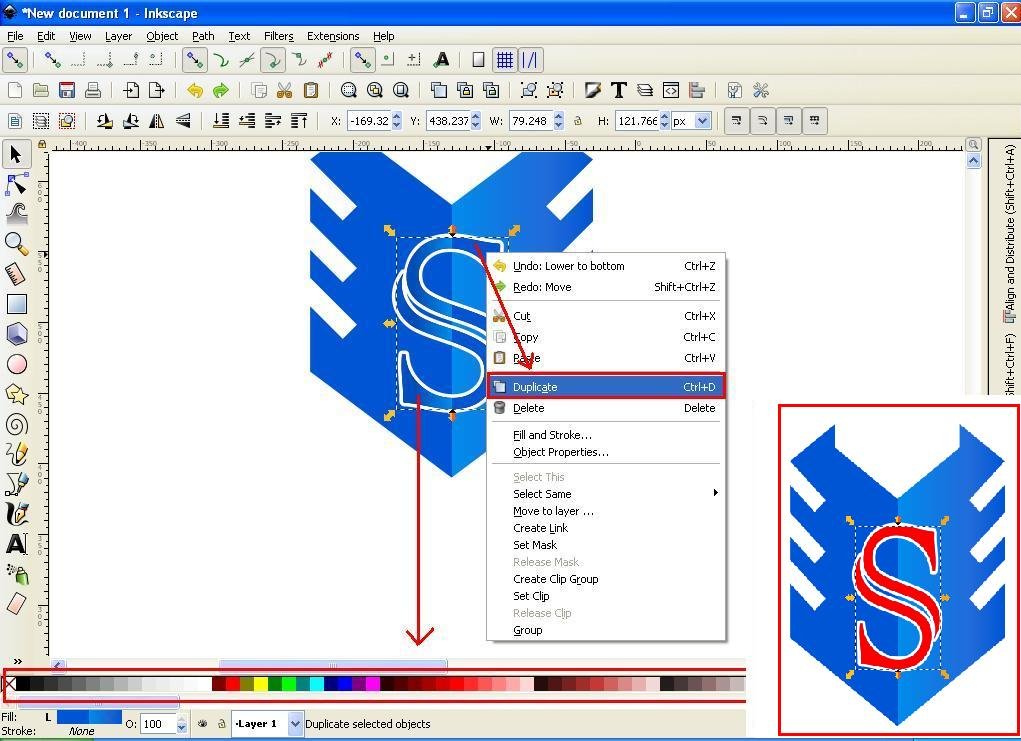Click the Print document toolbar icon
This screenshot has width=1021, height=741.
click(93, 90)
